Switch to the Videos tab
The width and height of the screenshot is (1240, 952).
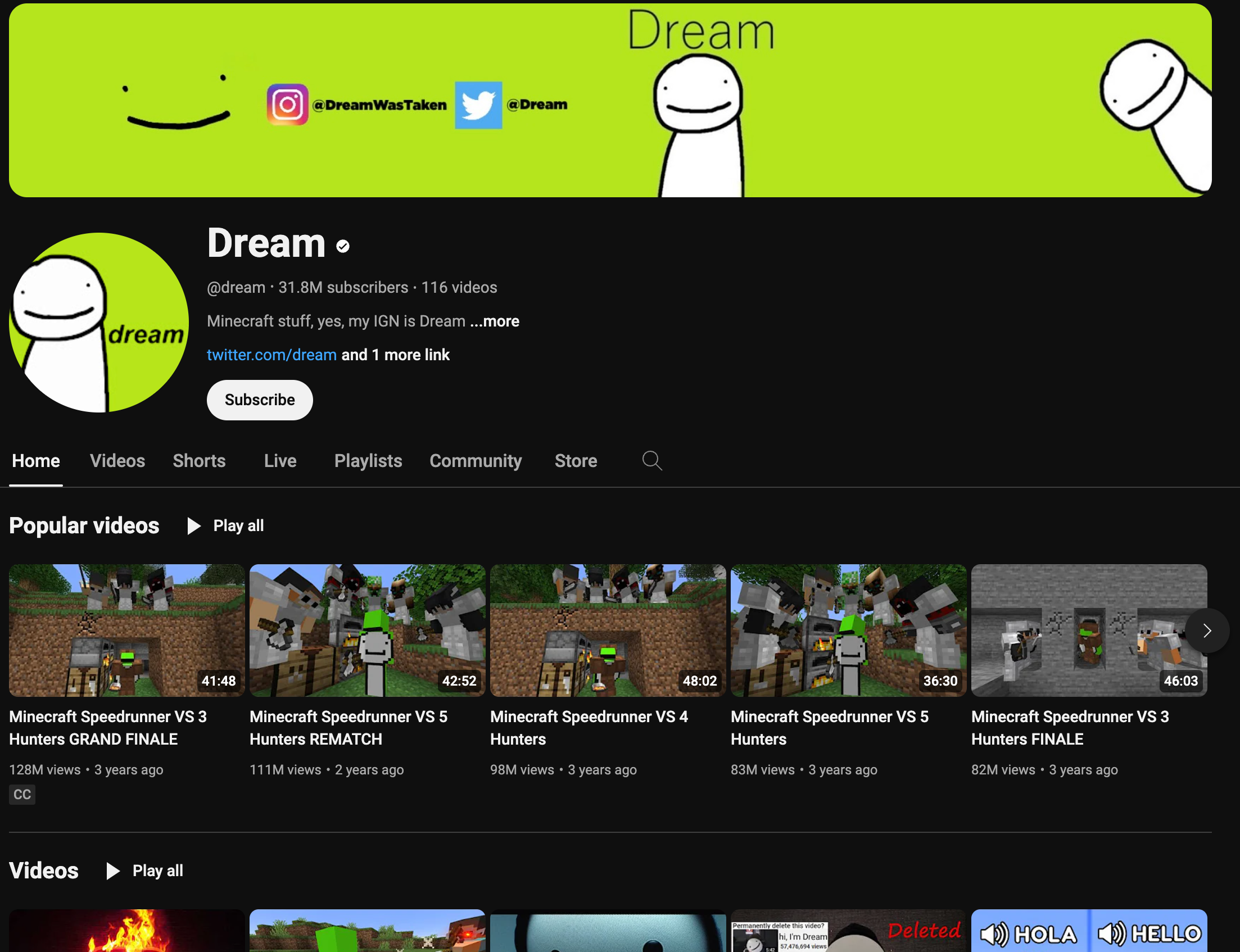(117, 461)
